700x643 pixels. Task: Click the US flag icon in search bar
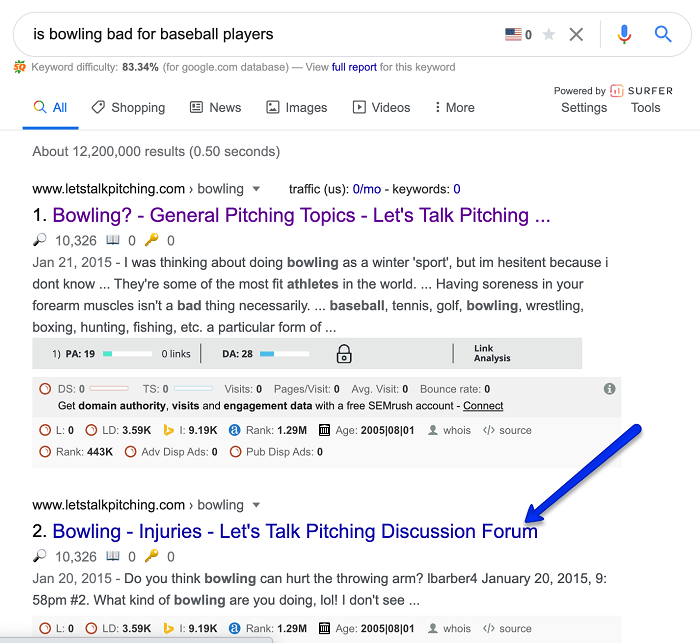[513, 34]
